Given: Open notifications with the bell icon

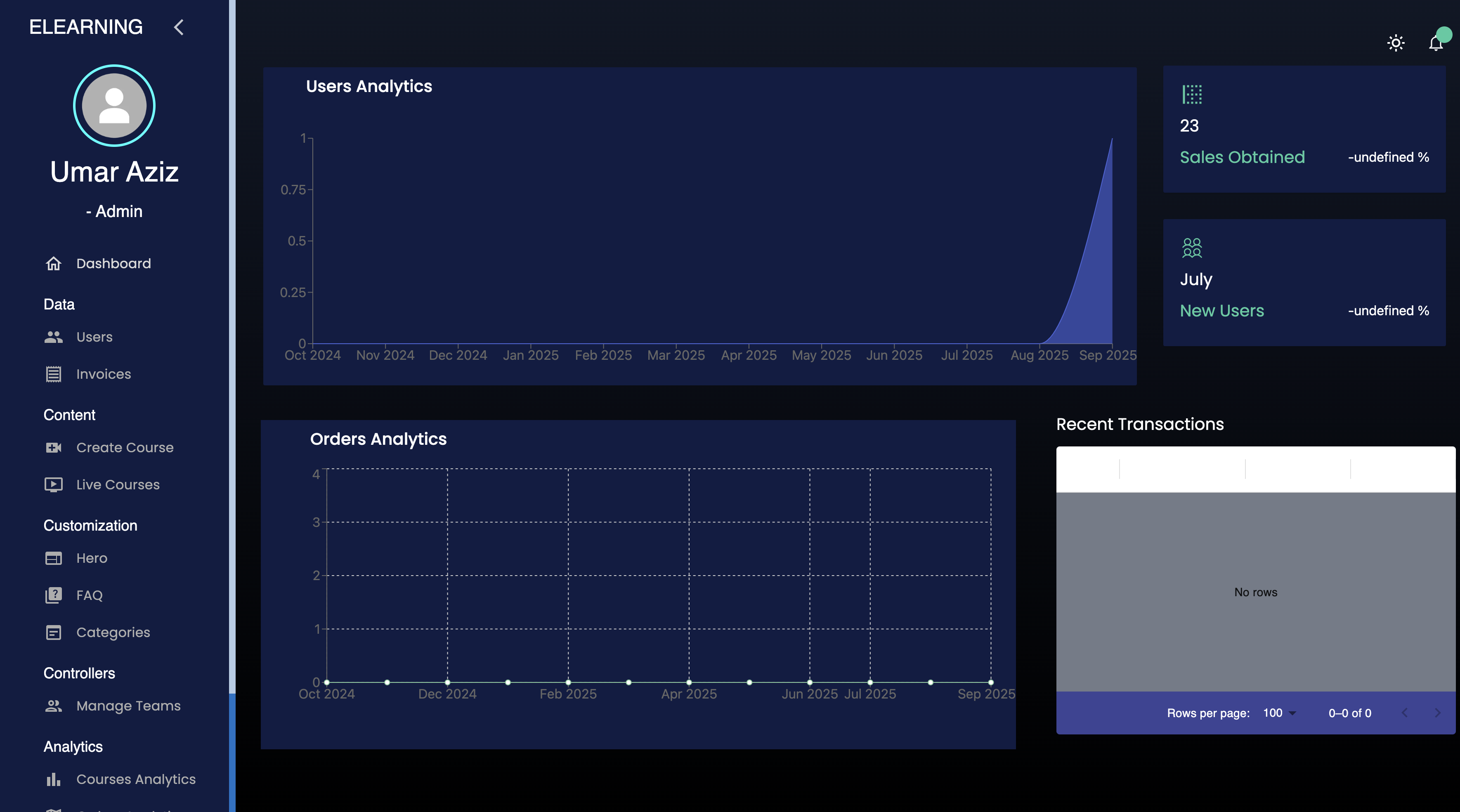Looking at the screenshot, I should (1436, 43).
